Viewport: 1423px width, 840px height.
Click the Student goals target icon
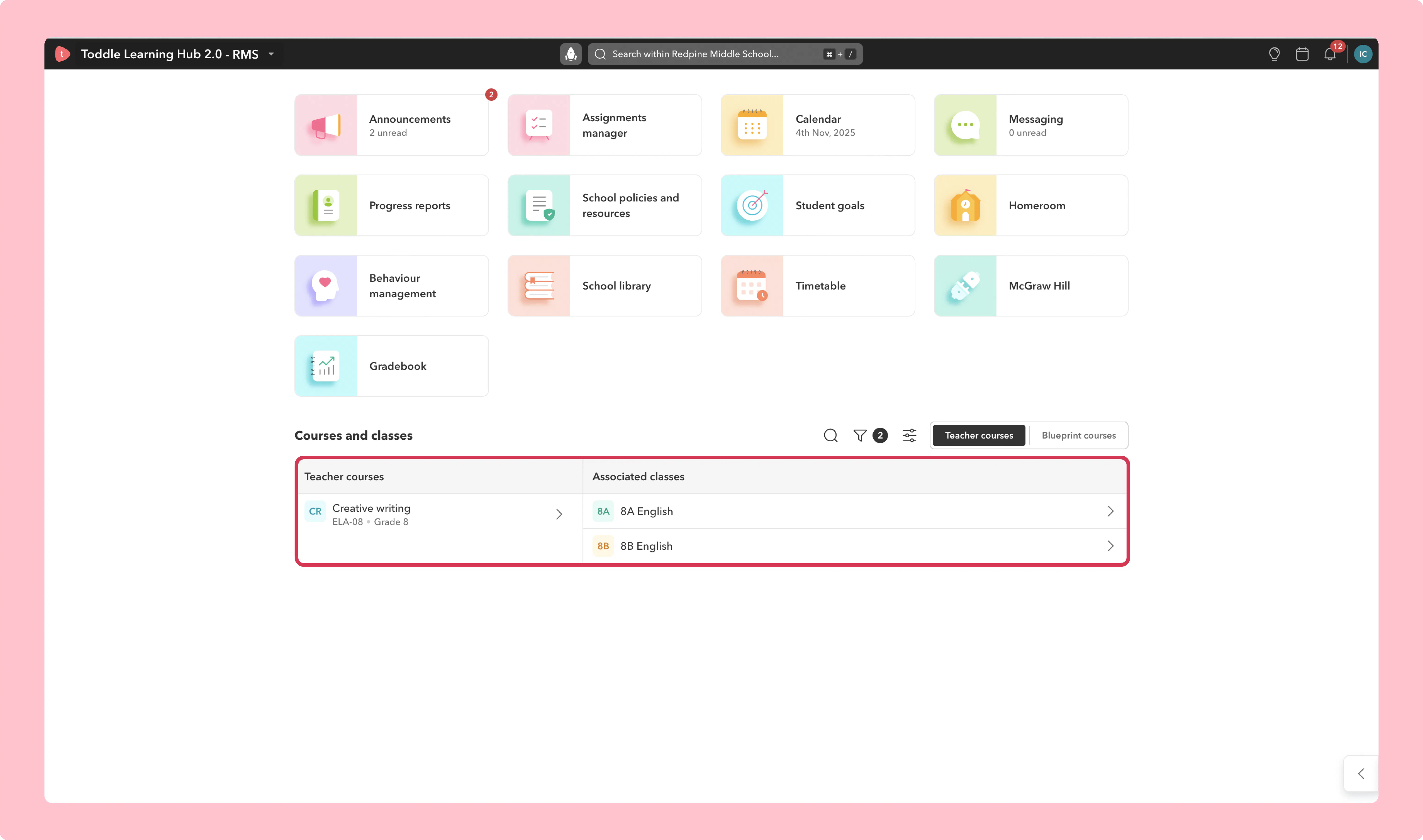752,205
